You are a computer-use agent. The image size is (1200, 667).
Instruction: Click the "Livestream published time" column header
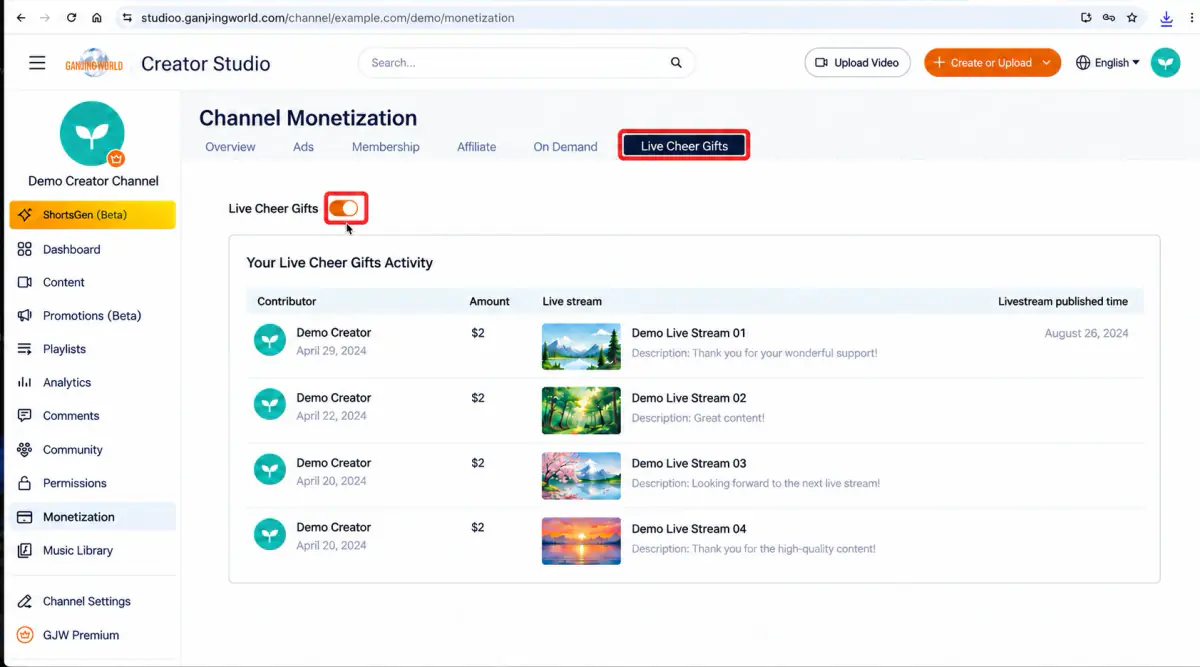tap(1063, 301)
